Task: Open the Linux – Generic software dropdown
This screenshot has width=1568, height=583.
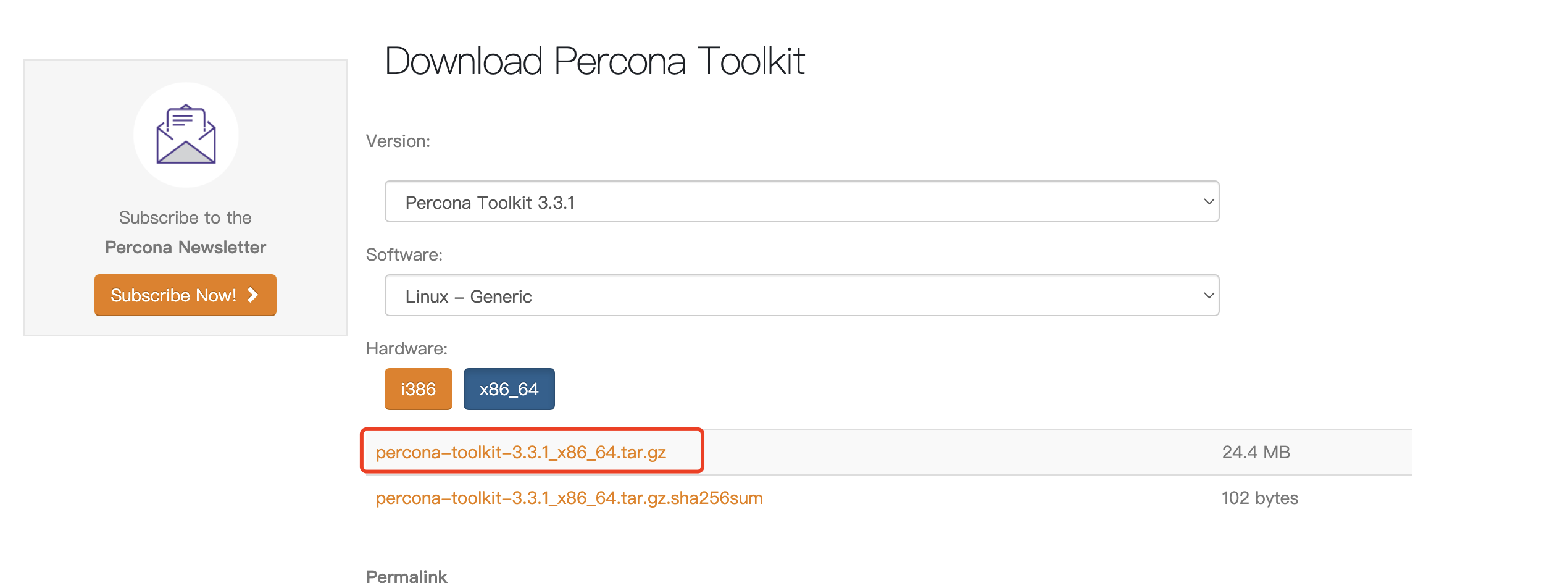Action: 801,296
